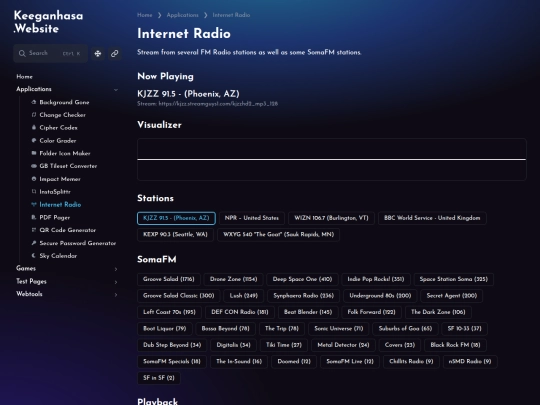Play SomaFM Space Station Soma
Viewport: 540px width, 405px height.
click(x=454, y=279)
